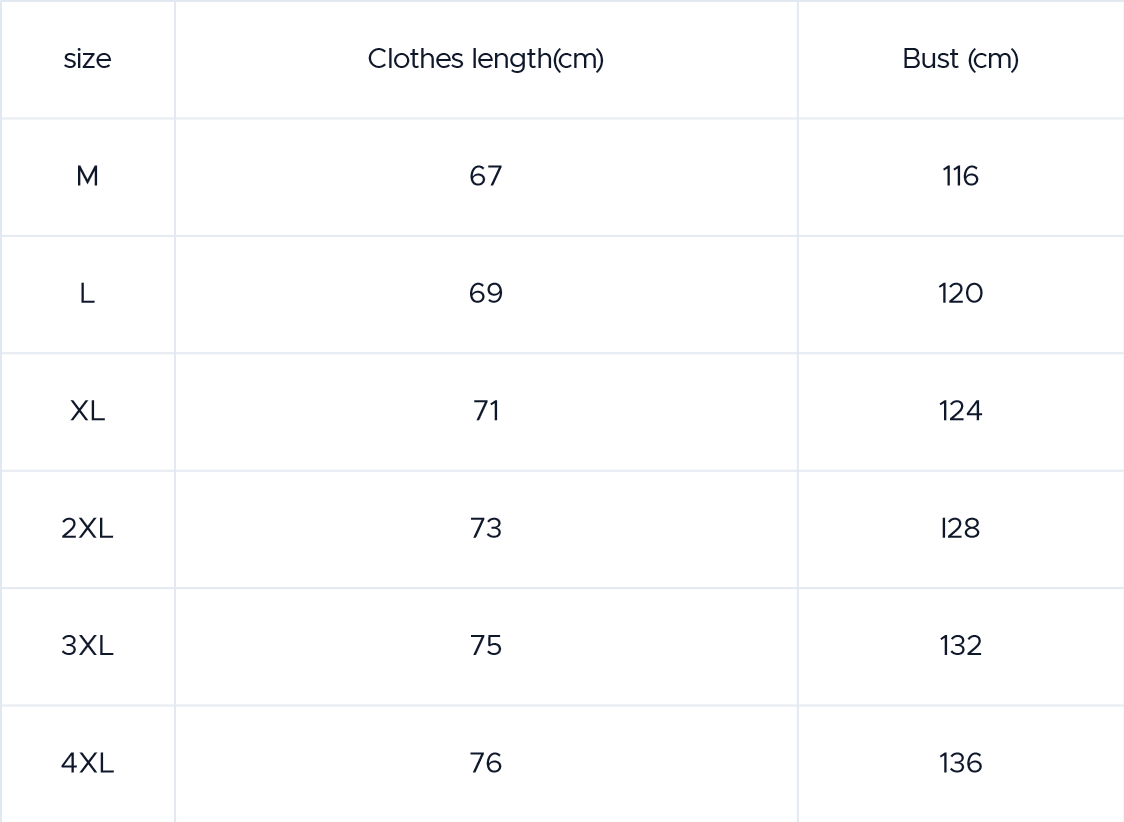Select the "Clothes length(cm)" header cell
1124x822 pixels.
click(486, 59)
